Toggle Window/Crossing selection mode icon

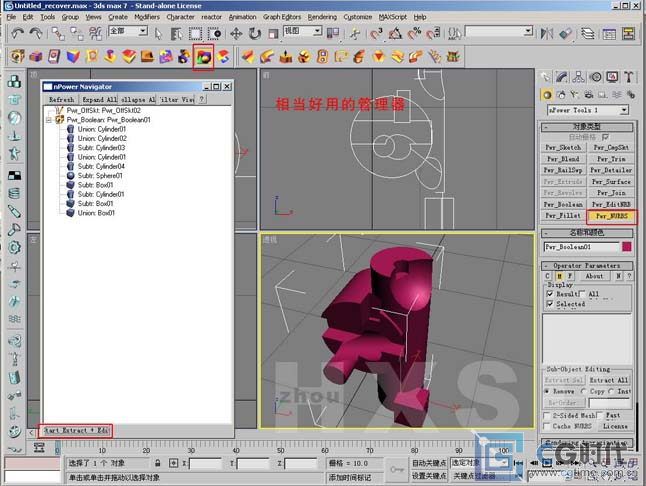coord(214,33)
